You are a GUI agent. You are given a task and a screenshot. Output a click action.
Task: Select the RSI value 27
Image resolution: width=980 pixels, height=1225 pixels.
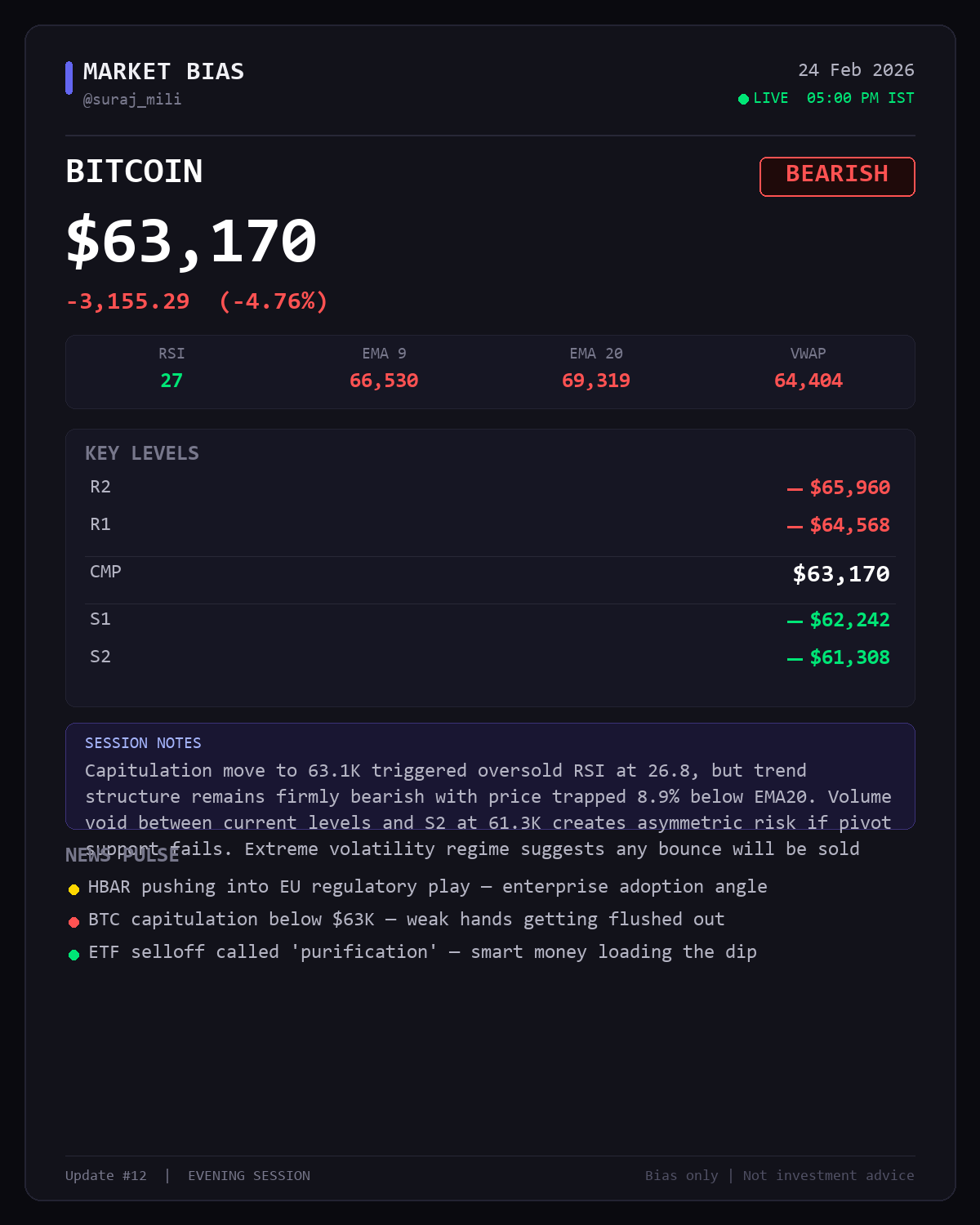(171, 381)
